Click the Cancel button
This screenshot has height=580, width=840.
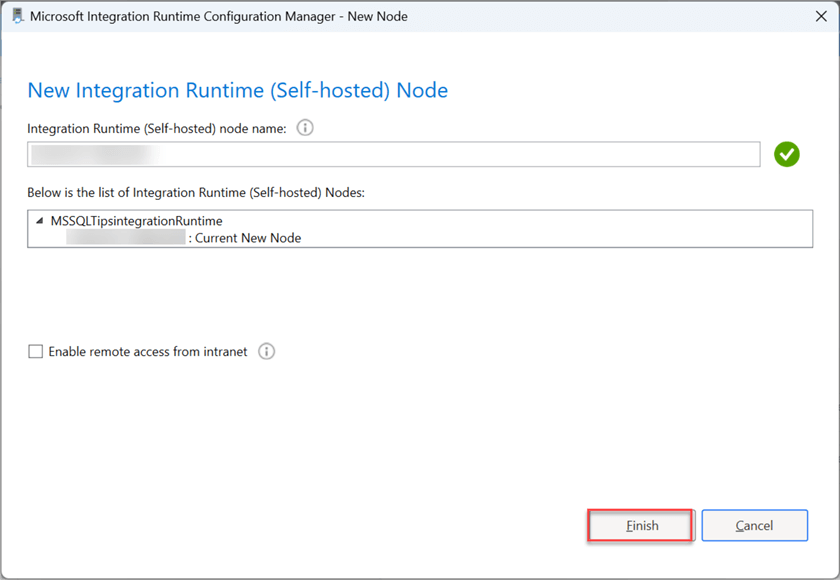(x=754, y=525)
